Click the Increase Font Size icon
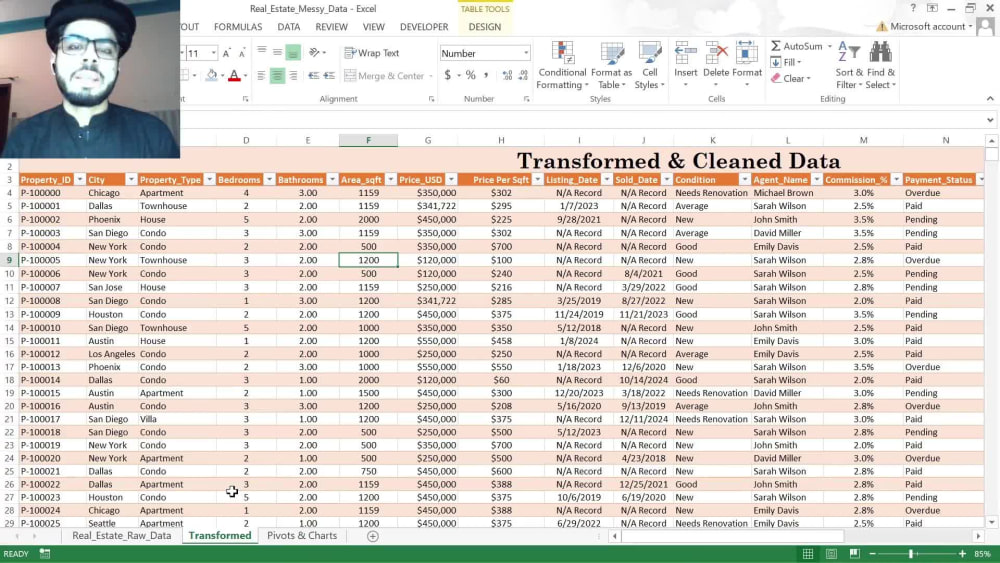 click(226, 54)
